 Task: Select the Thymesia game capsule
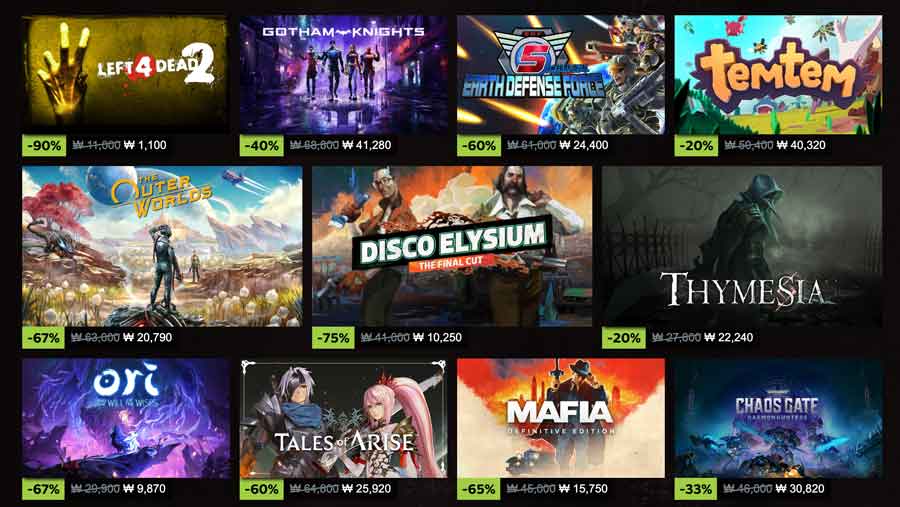[742, 246]
